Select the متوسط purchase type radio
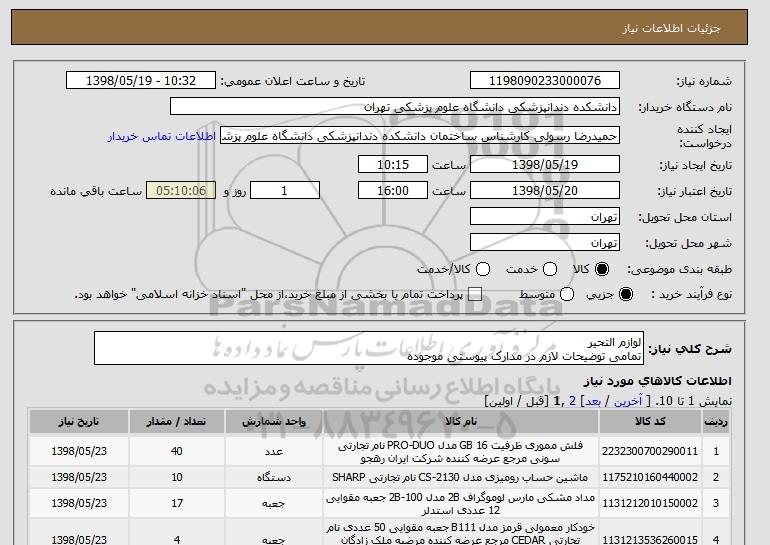 (567, 294)
